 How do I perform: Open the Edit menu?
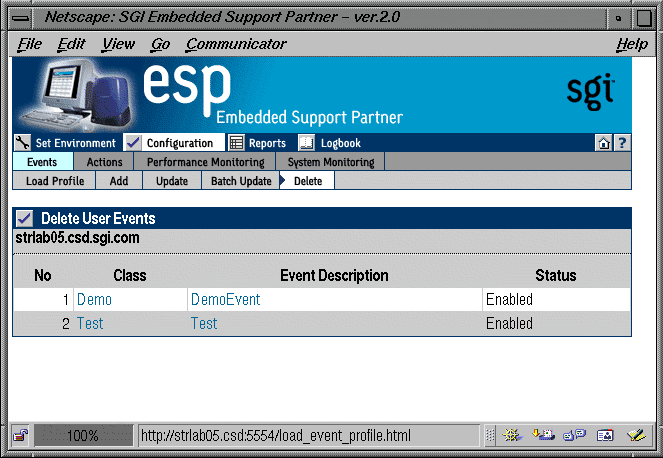[x=71, y=44]
